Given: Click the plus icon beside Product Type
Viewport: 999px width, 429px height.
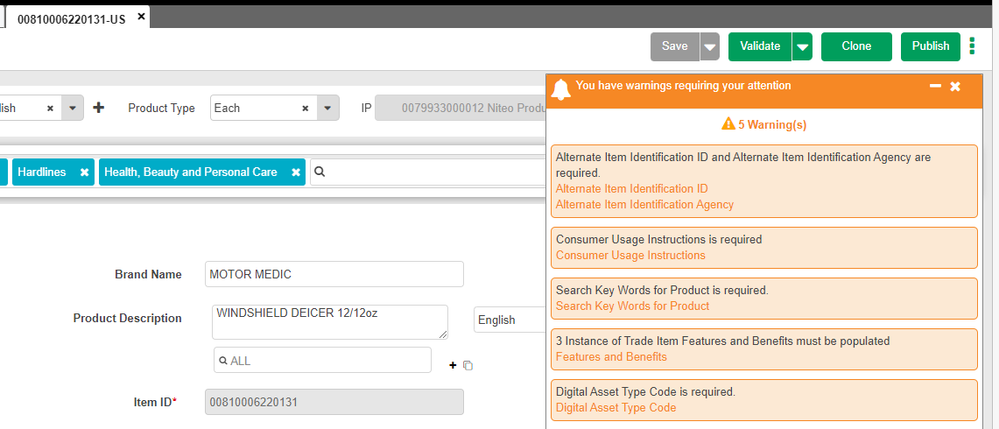Looking at the screenshot, I should click(98, 108).
